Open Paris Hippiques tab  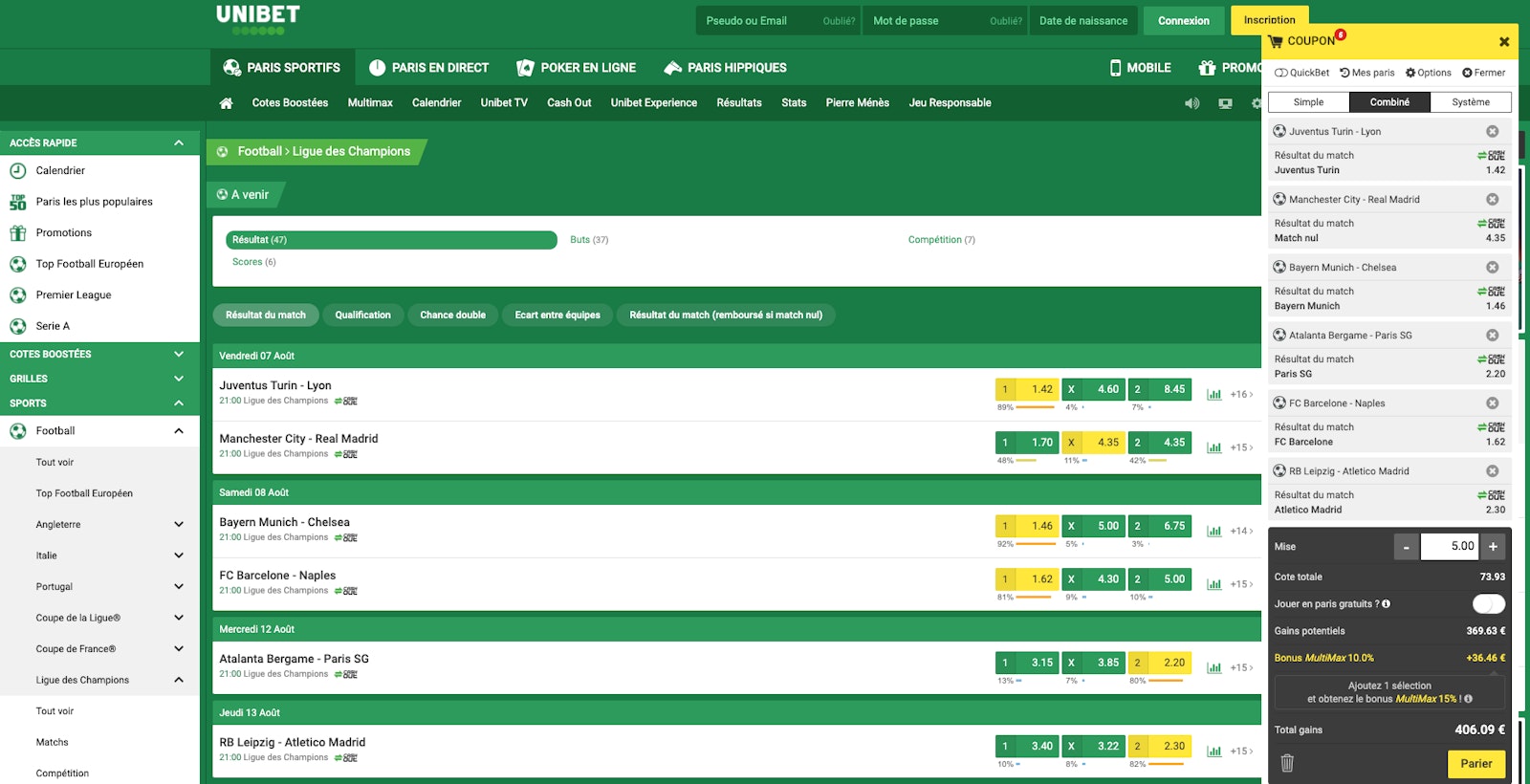tap(726, 68)
